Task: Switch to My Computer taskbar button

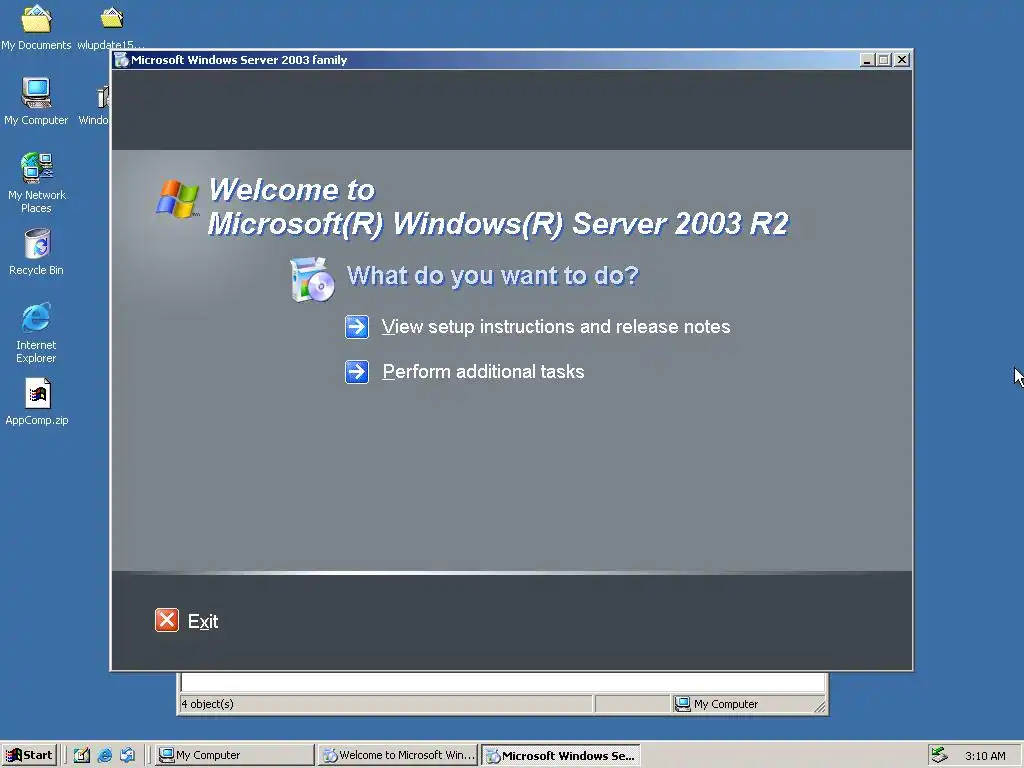Action: point(235,755)
